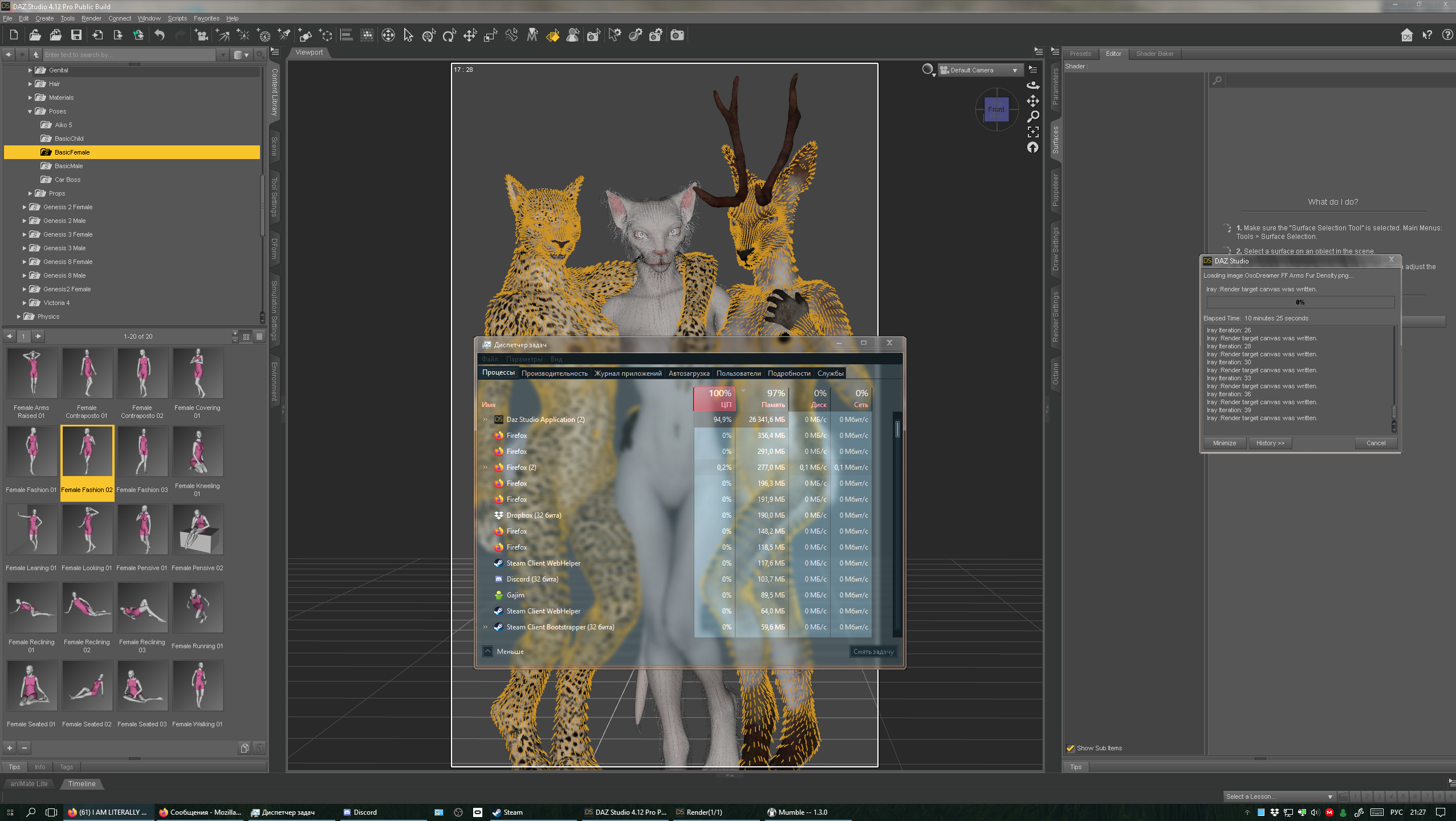Image resolution: width=1456 pixels, height=821 pixels.
Task: Click the Render camera icon
Action: 677,35
